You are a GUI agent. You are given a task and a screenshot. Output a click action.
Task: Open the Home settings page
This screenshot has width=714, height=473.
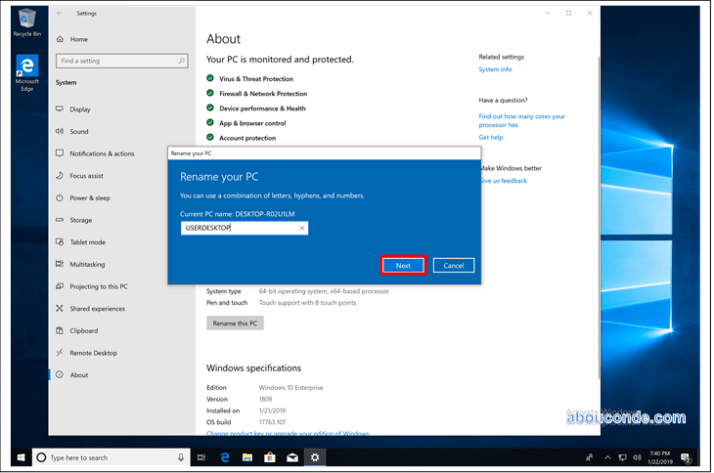[79, 39]
